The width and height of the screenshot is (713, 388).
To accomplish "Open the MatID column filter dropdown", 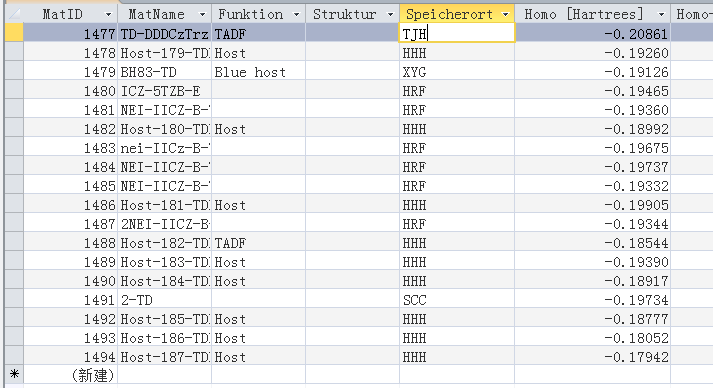I will [108, 15].
